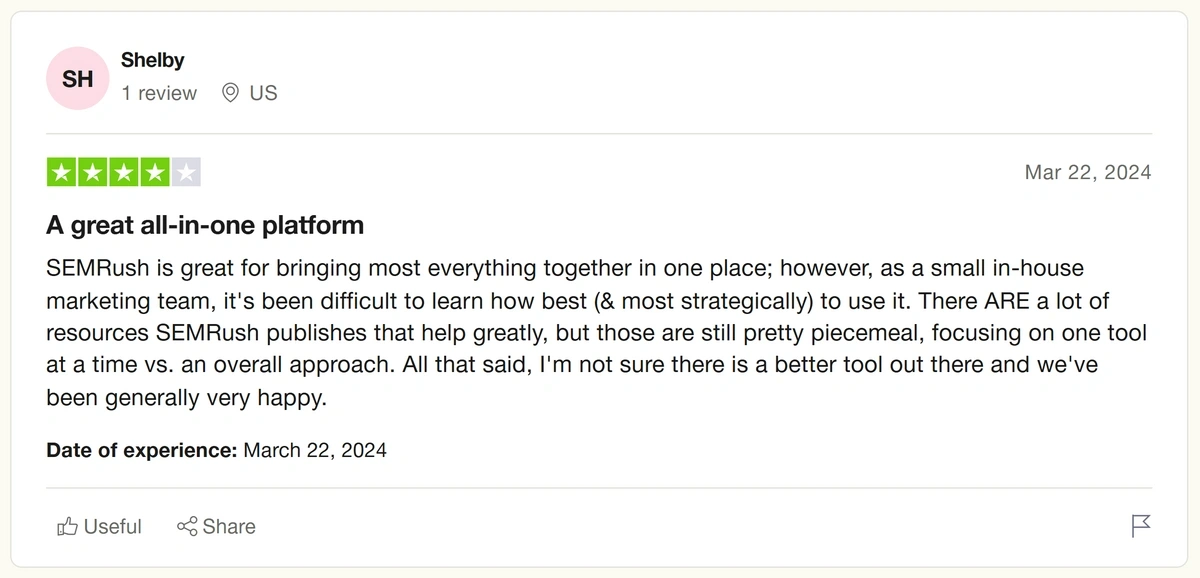Click the Mar 22, 2024 date

1088,172
